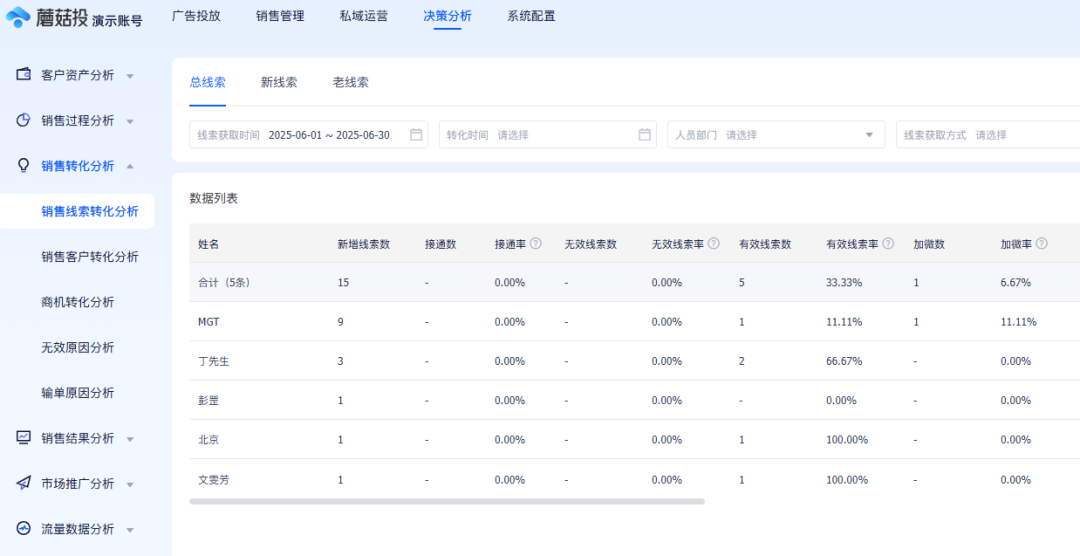The image size is (1080, 556).
Task: Open the 广告投放 top menu
Action: pos(196,16)
